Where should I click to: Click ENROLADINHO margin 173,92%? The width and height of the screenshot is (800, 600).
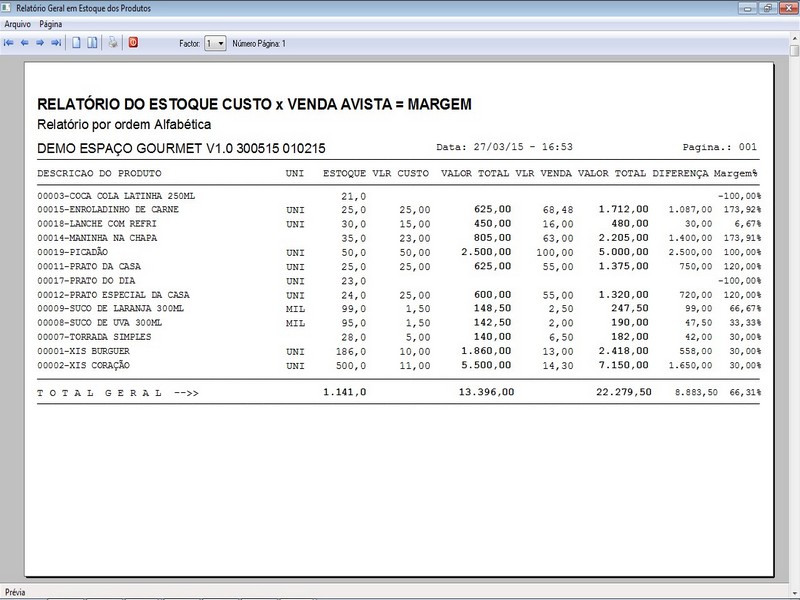[742, 210]
